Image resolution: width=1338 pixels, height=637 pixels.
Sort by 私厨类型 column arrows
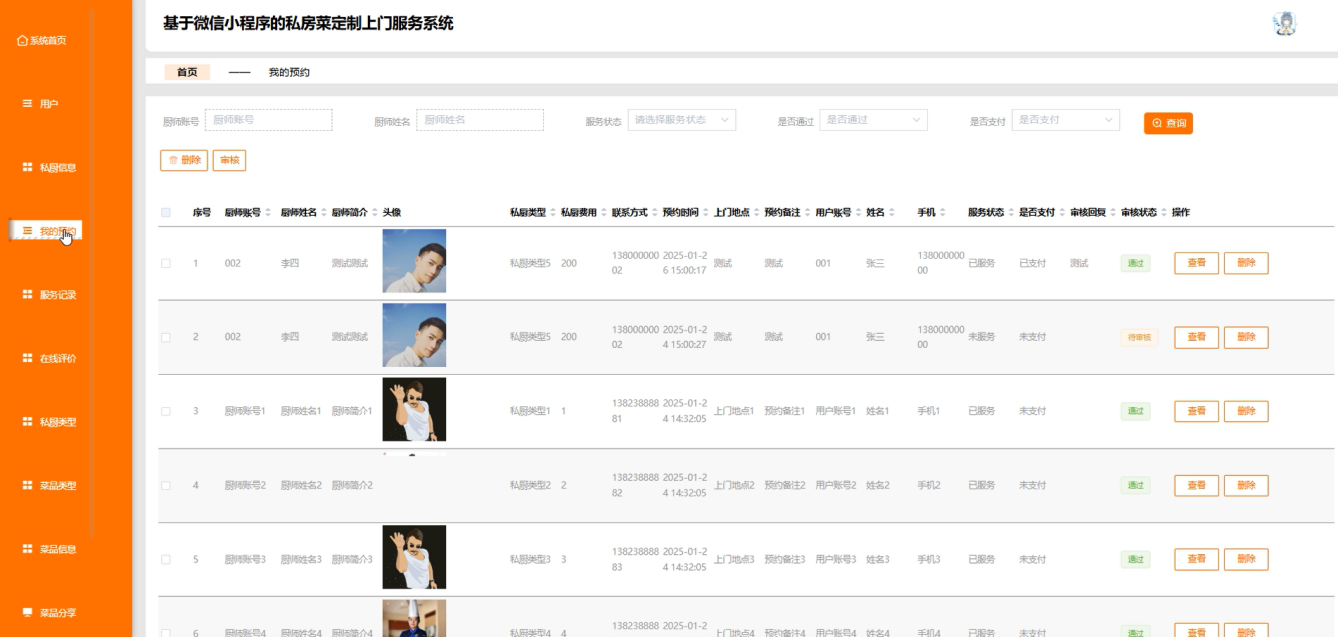point(553,212)
